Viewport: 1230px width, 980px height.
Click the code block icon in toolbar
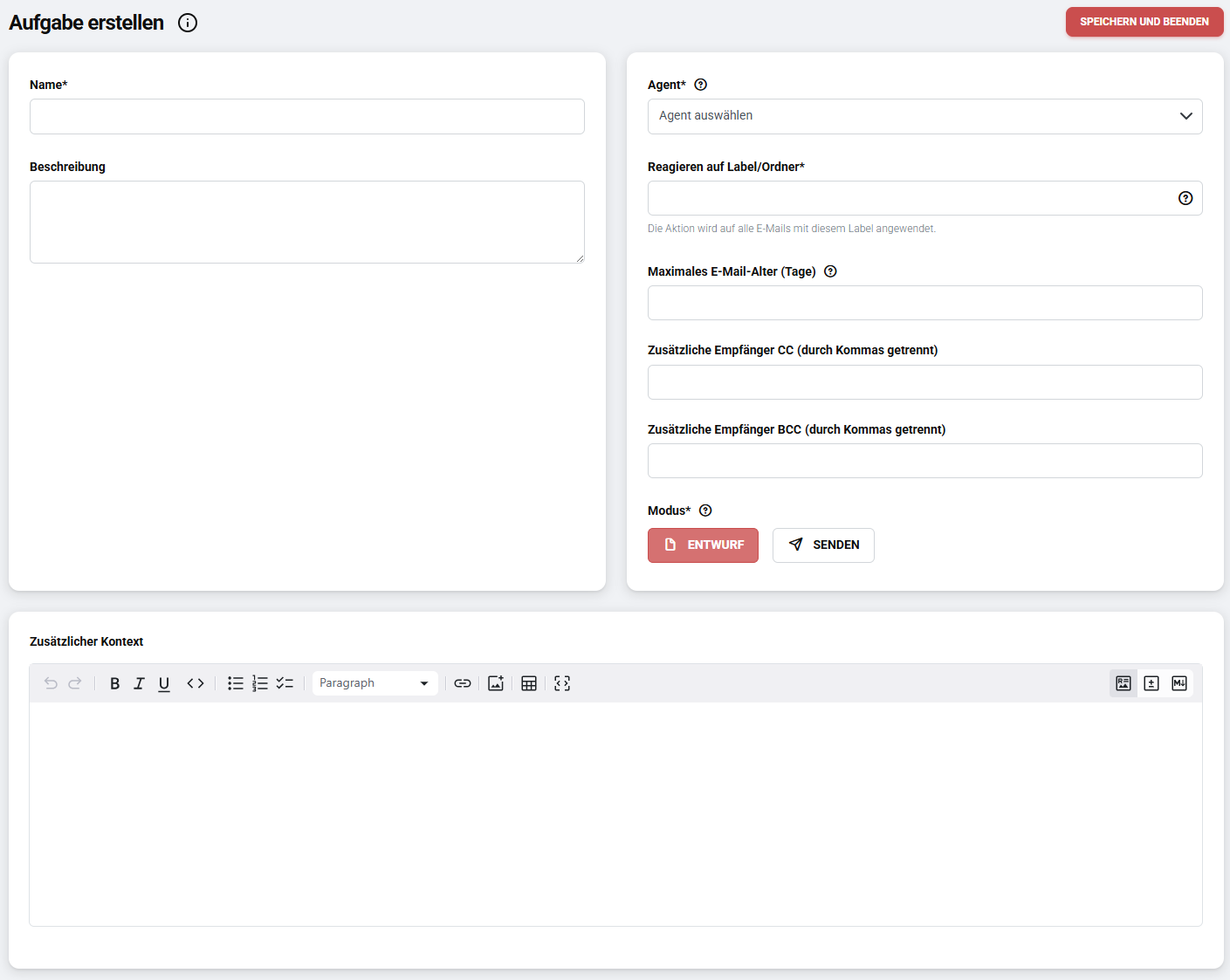tap(562, 683)
